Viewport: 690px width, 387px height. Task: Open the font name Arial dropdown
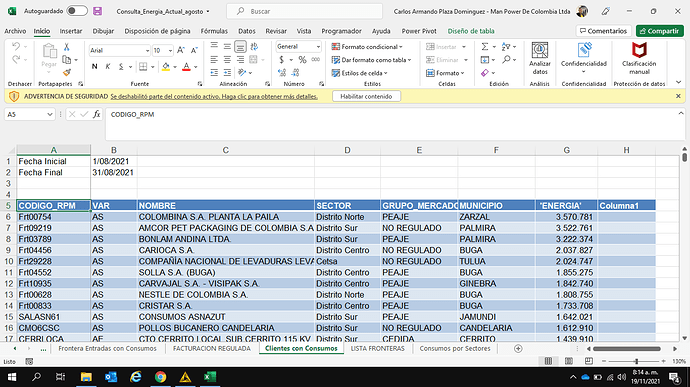[x=147, y=51]
